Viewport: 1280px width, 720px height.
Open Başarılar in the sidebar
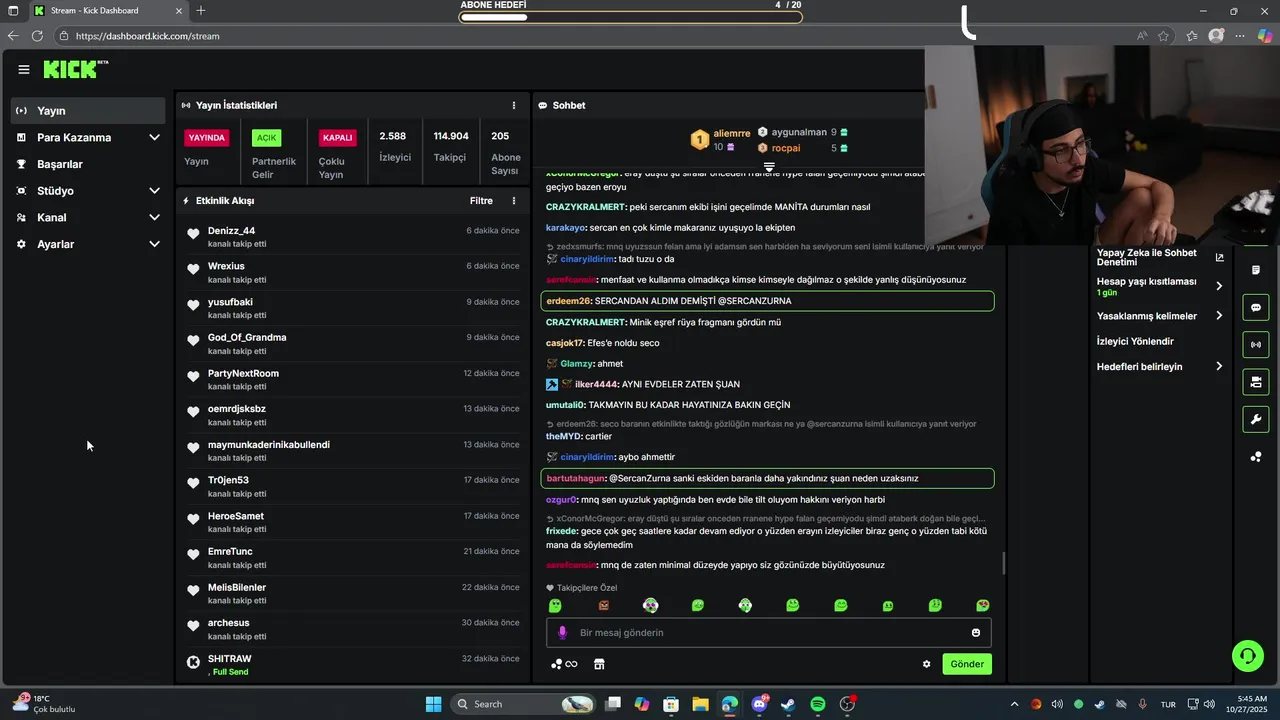pyautogui.click(x=88, y=164)
